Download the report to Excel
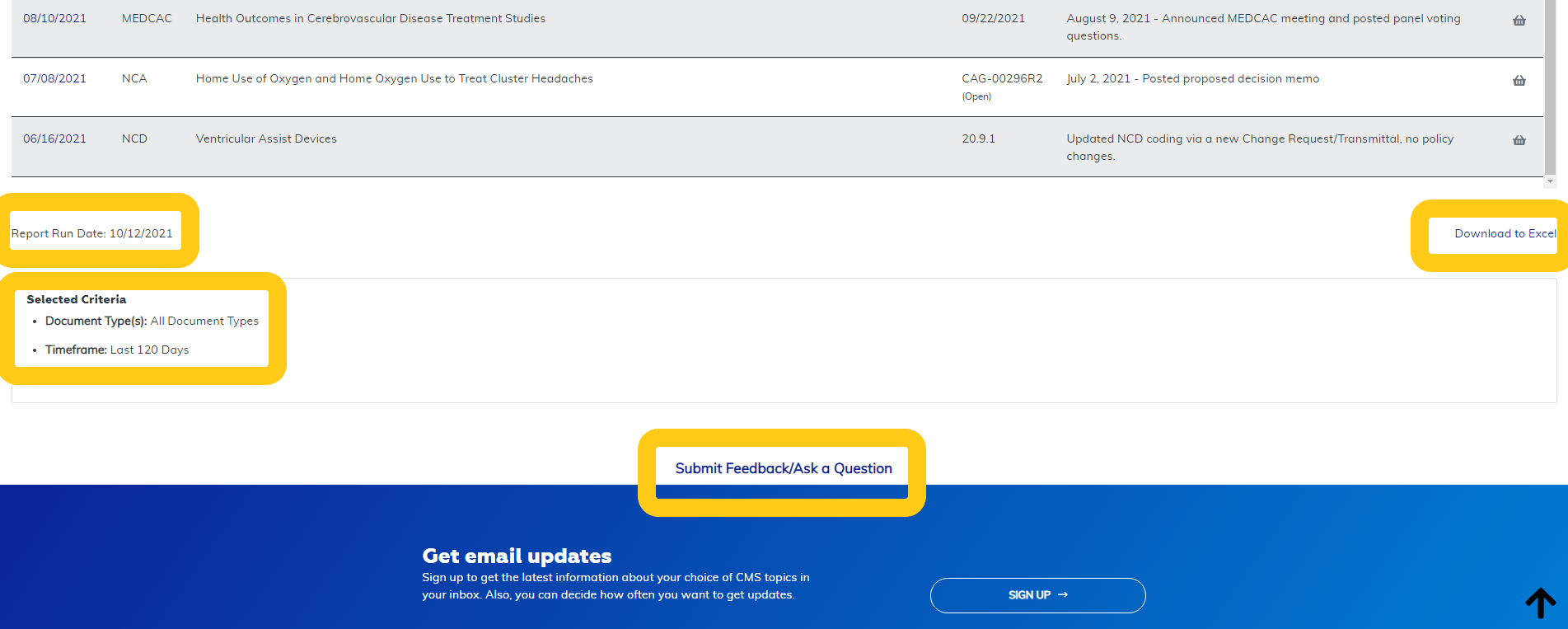 click(x=1505, y=234)
